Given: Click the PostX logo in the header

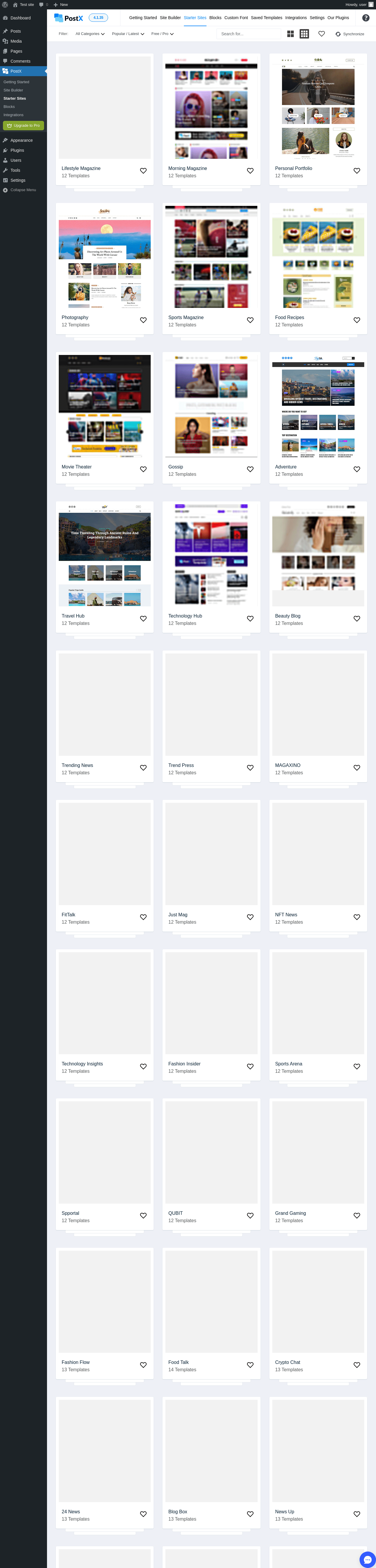Looking at the screenshot, I should 69,18.
